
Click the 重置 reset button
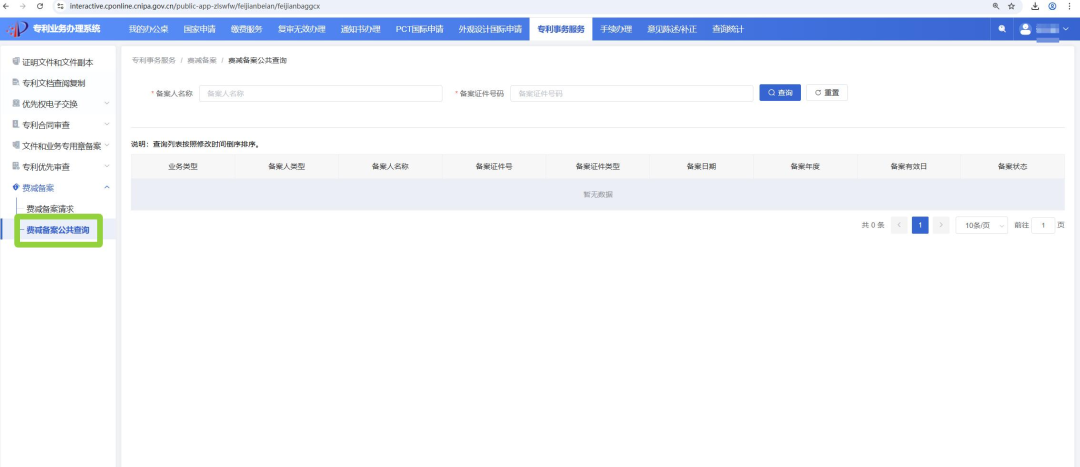point(827,93)
